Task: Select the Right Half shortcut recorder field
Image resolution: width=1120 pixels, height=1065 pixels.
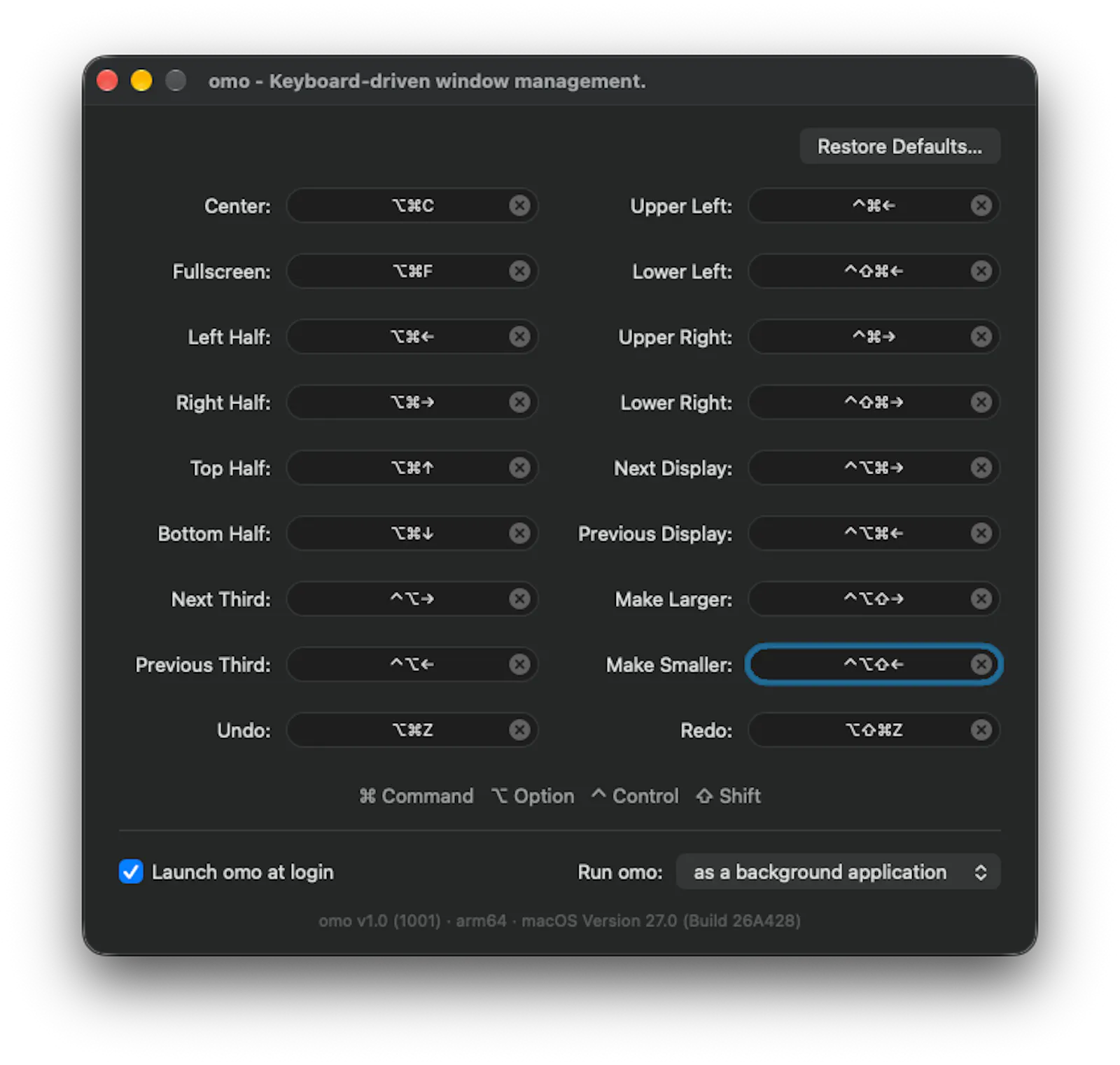Action: (412, 403)
